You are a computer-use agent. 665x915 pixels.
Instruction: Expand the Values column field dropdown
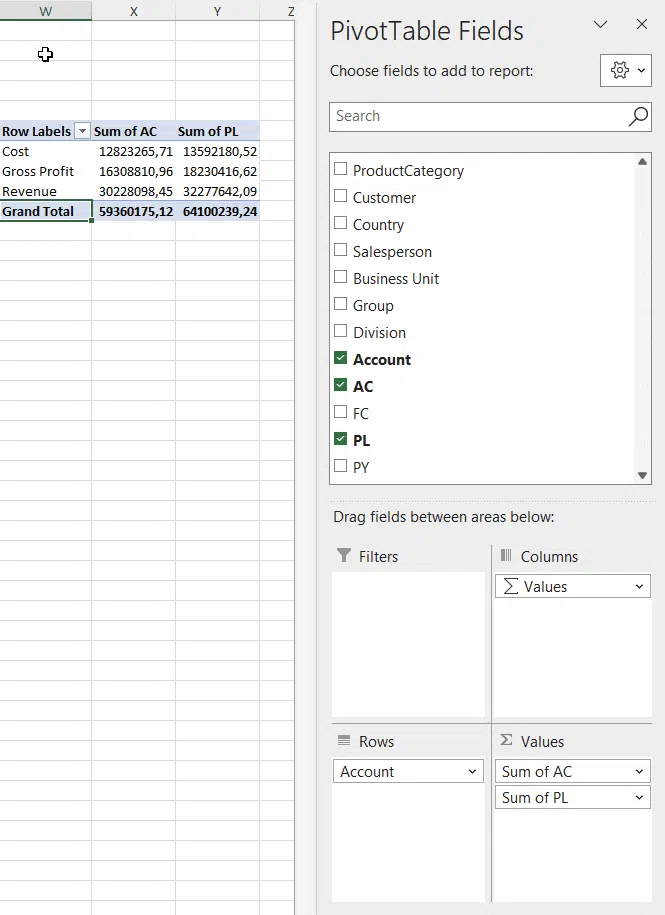coord(639,587)
